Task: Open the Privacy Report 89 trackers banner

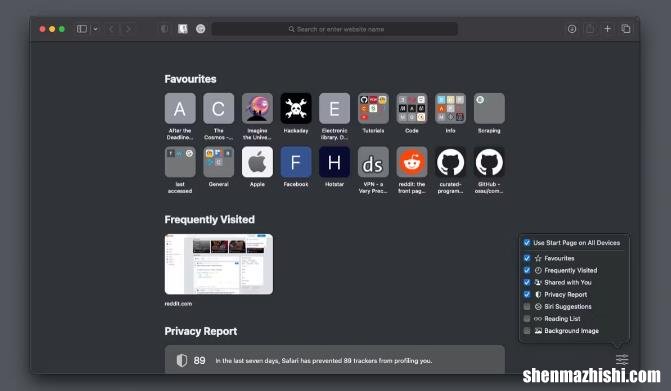Action: (335, 359)
